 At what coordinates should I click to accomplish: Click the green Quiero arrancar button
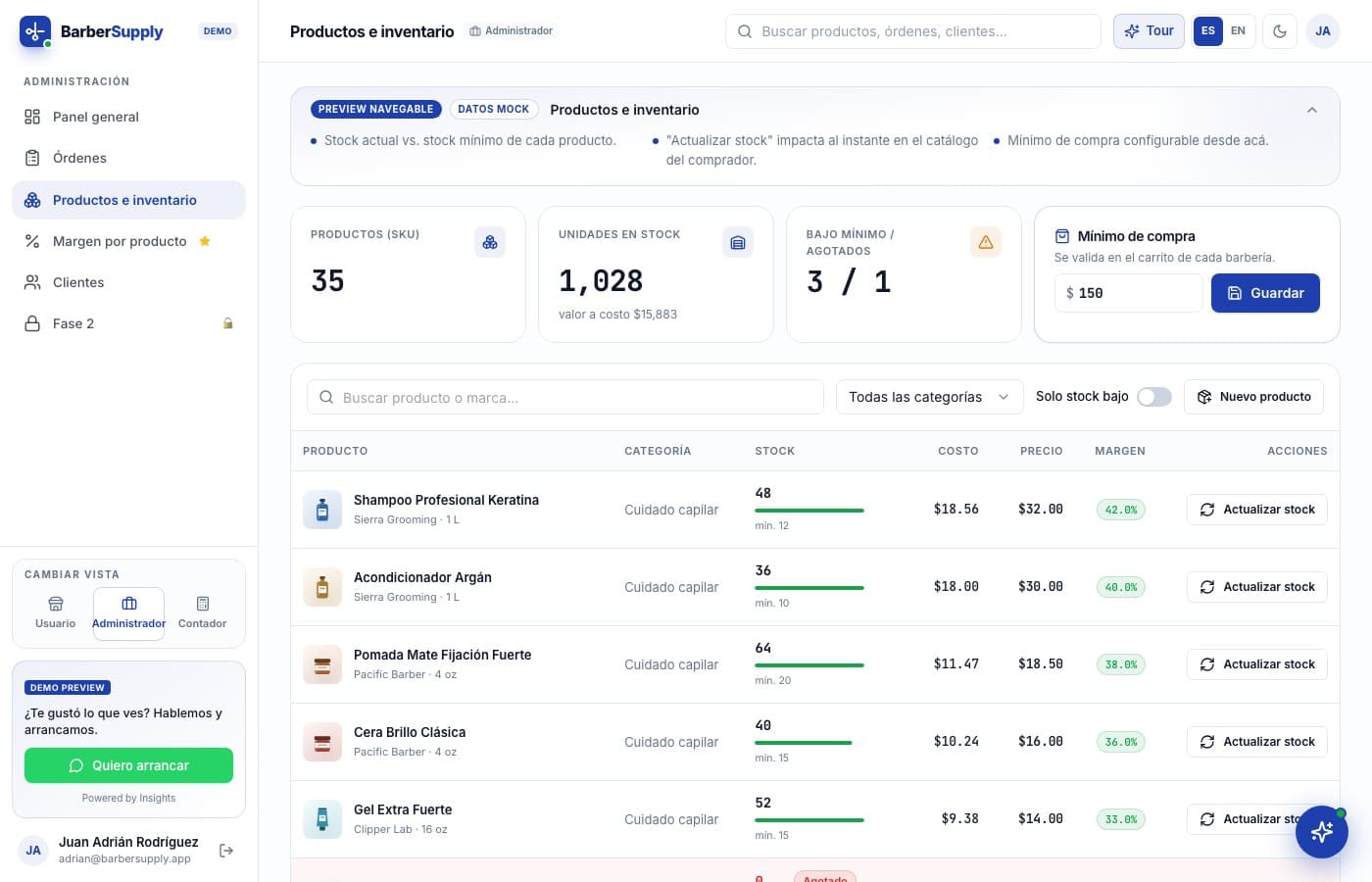point(128,765)
